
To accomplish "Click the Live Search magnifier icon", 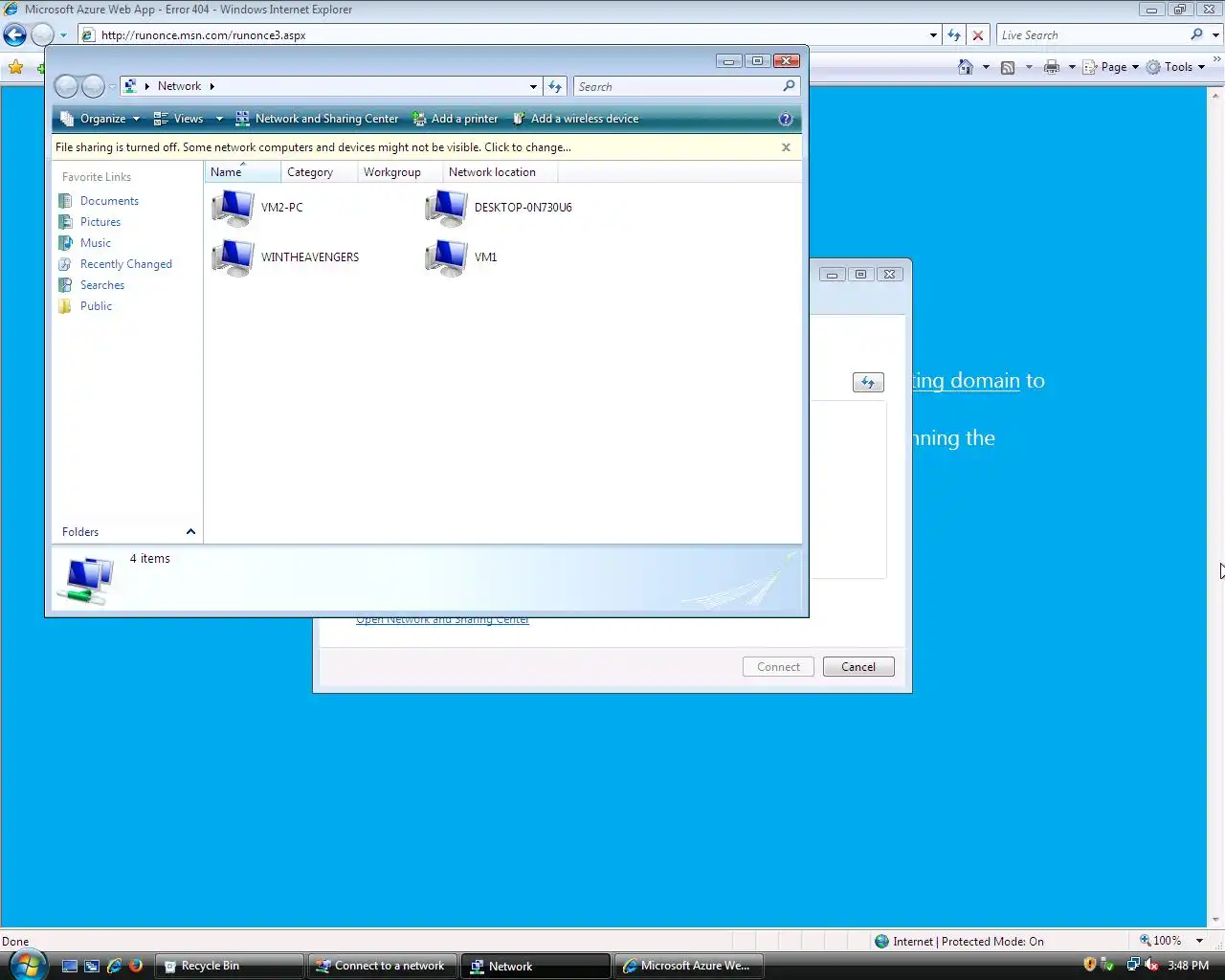I will (x=1196, y=34).
